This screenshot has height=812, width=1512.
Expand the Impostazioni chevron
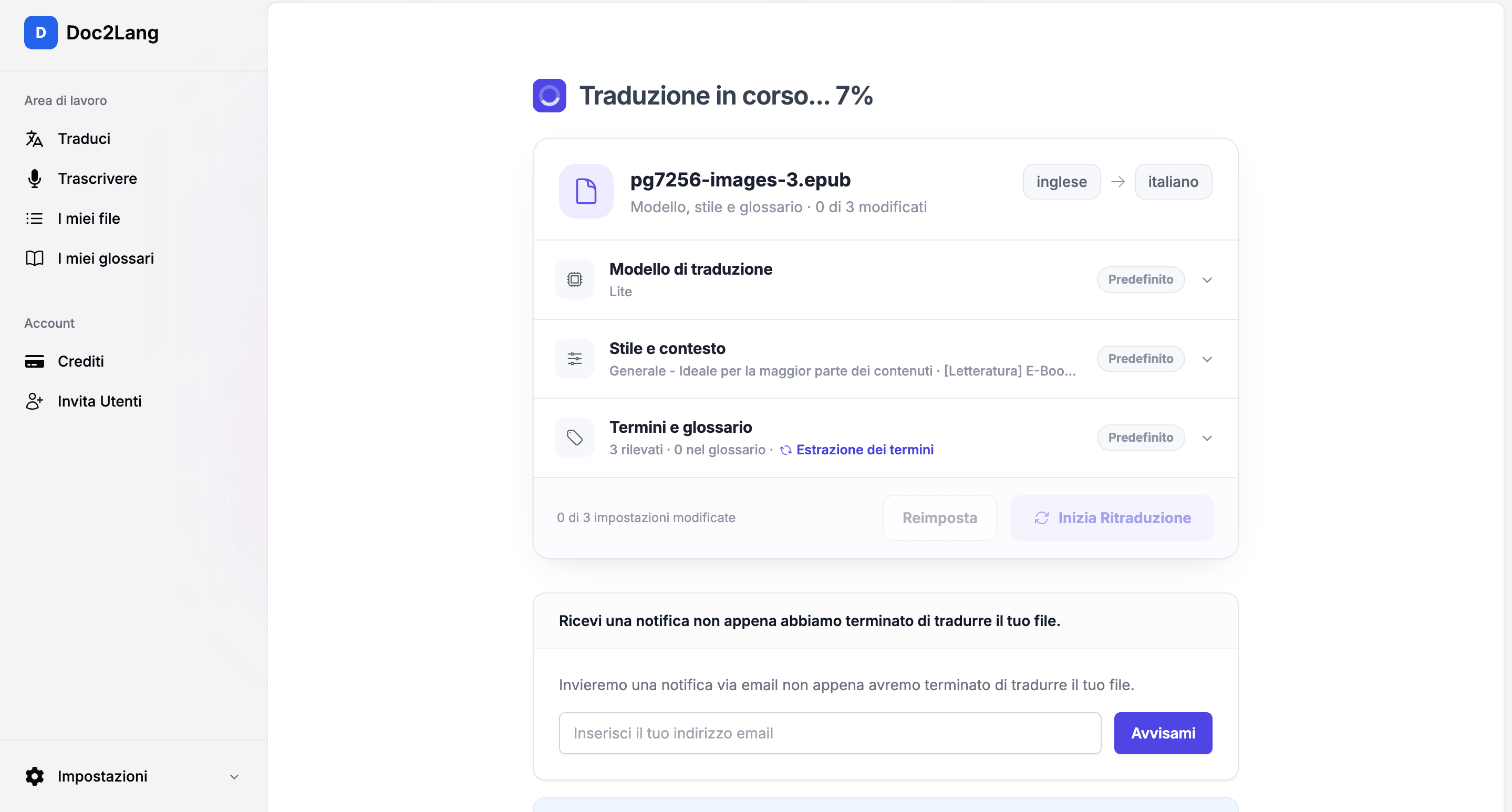[x=234, y=776]
